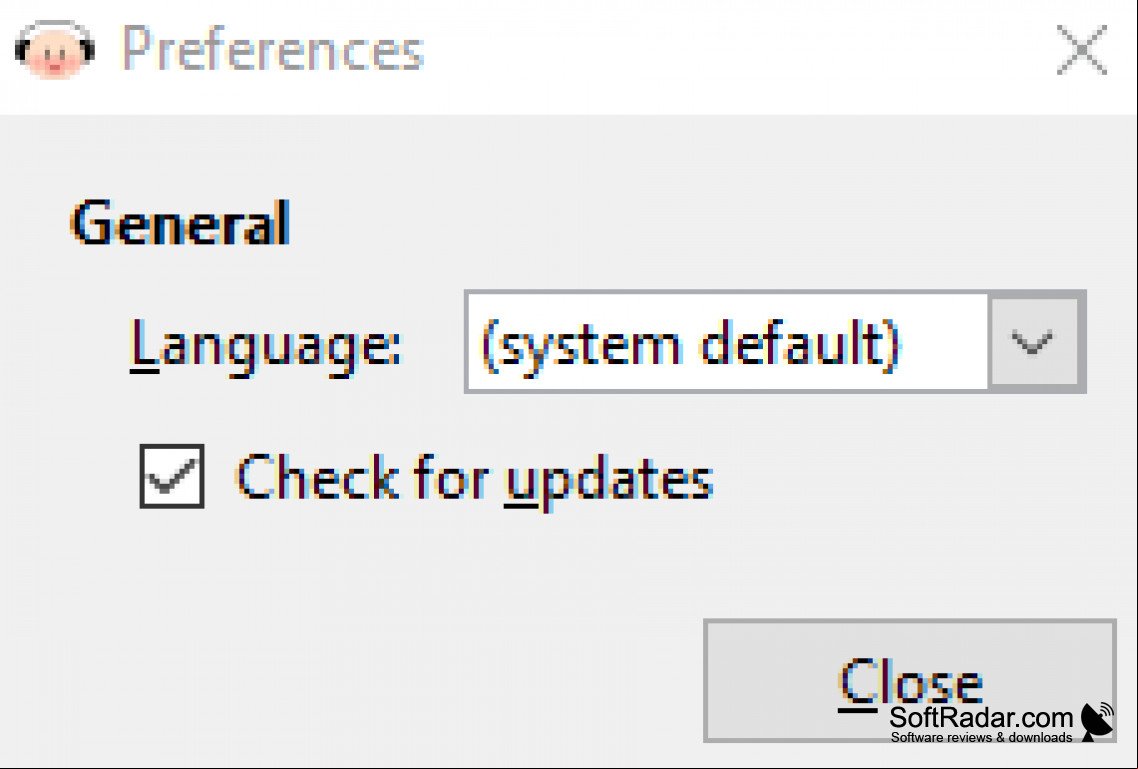The height and width of the screenshot is (769, 1138).
Task: Expand the Language dropdown arrow
Action: [1033, 342]
